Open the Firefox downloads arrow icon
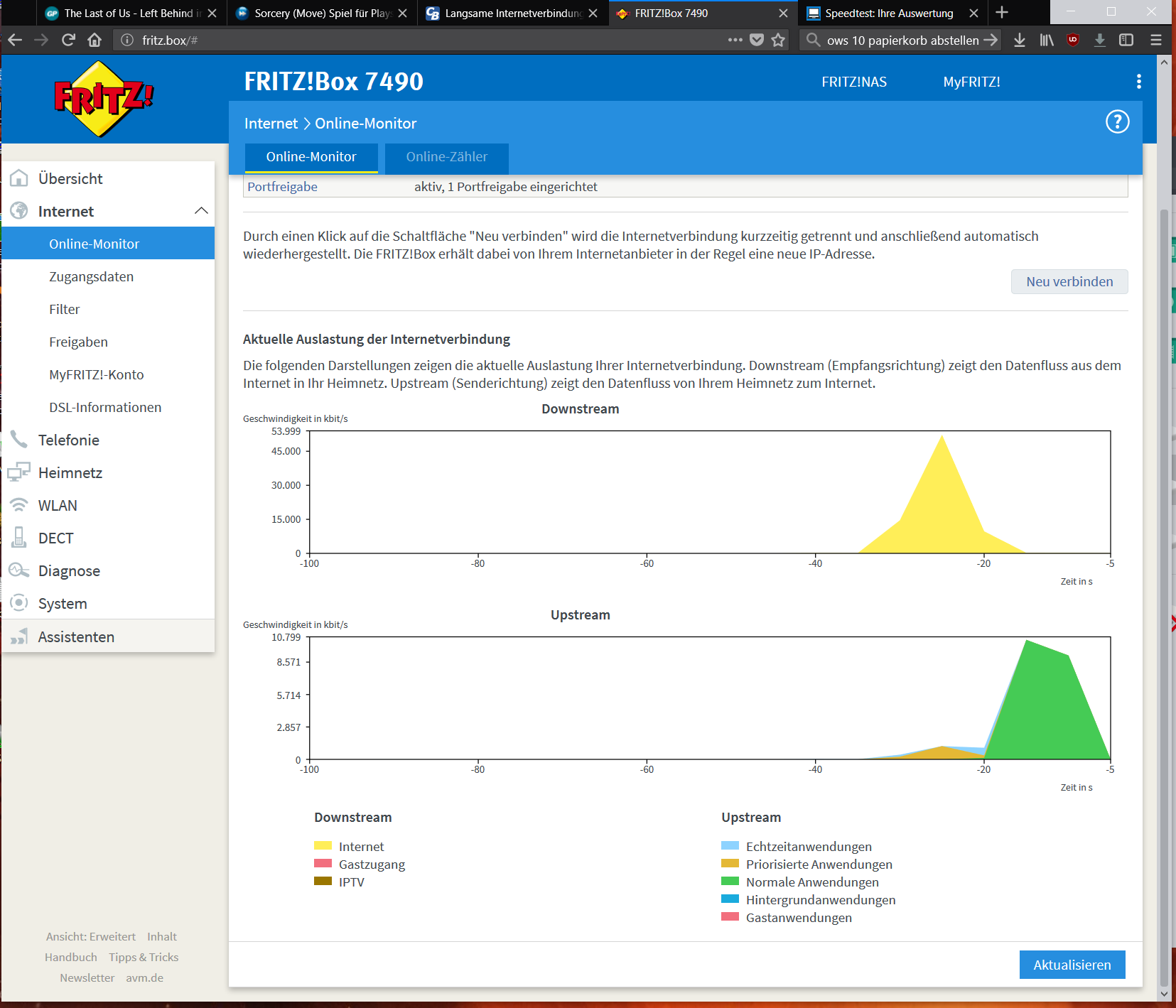The width and height of the screenshot is (1176, 1008). (1020, 40)
